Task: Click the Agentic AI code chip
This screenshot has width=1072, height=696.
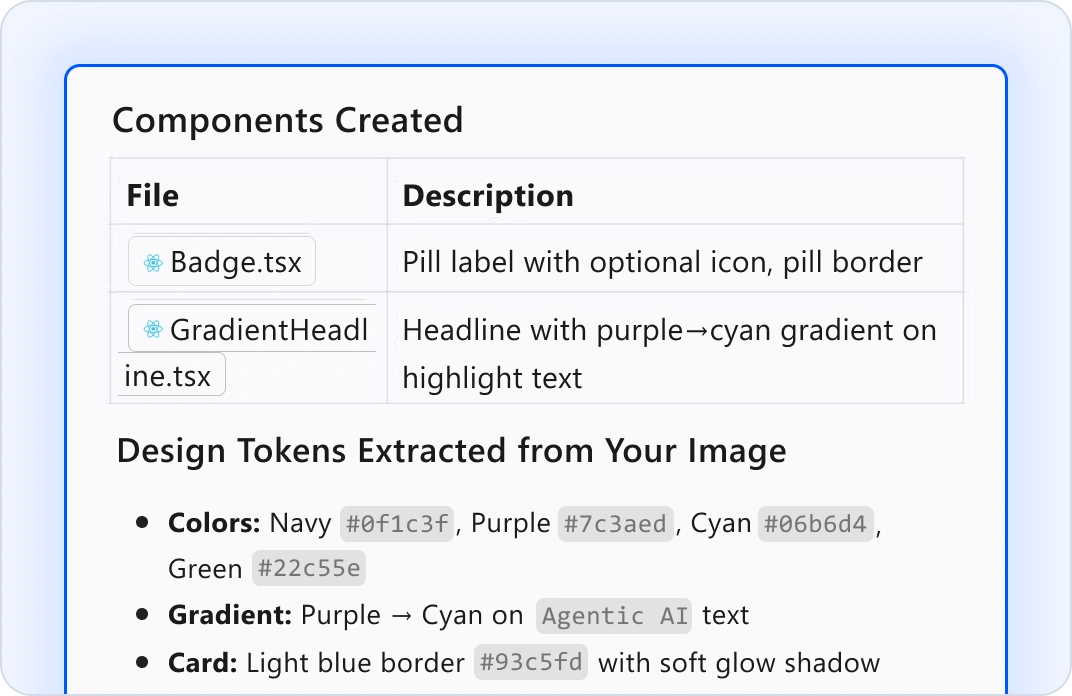Action: pyautogui.click(x=613, y=615)
